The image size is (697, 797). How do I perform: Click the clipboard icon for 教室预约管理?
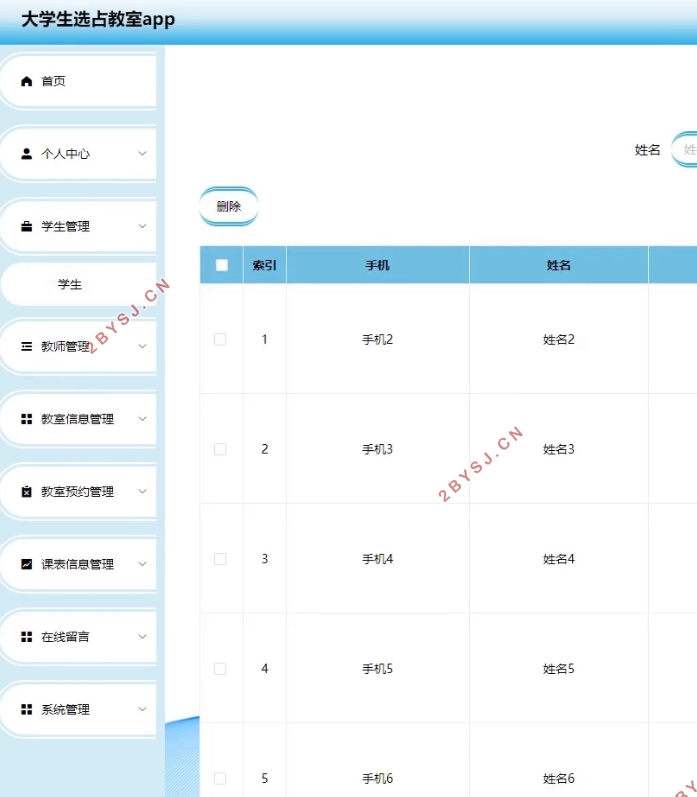click(x=26, y=492)
